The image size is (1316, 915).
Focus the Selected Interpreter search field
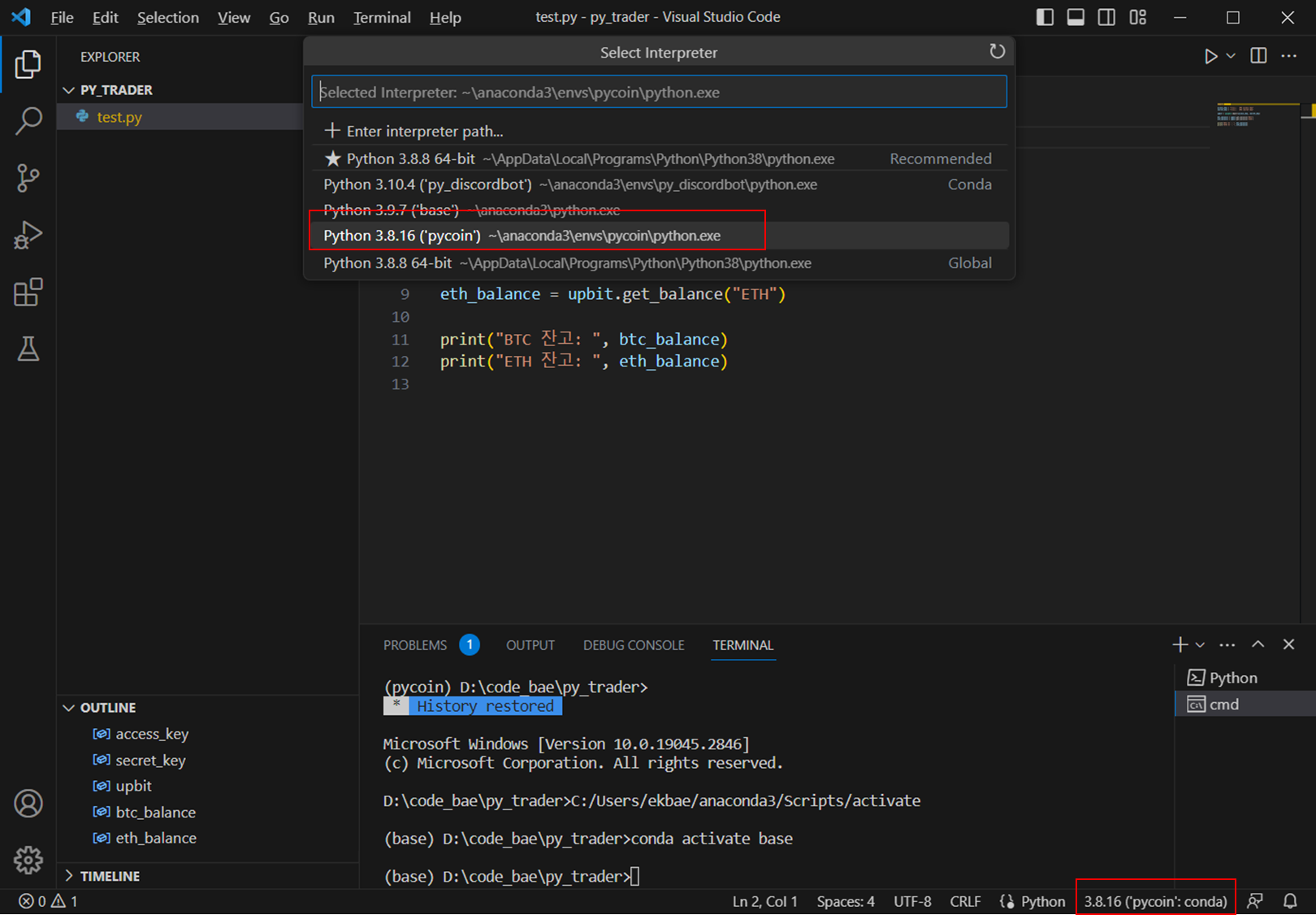click(x=659, y=92)
